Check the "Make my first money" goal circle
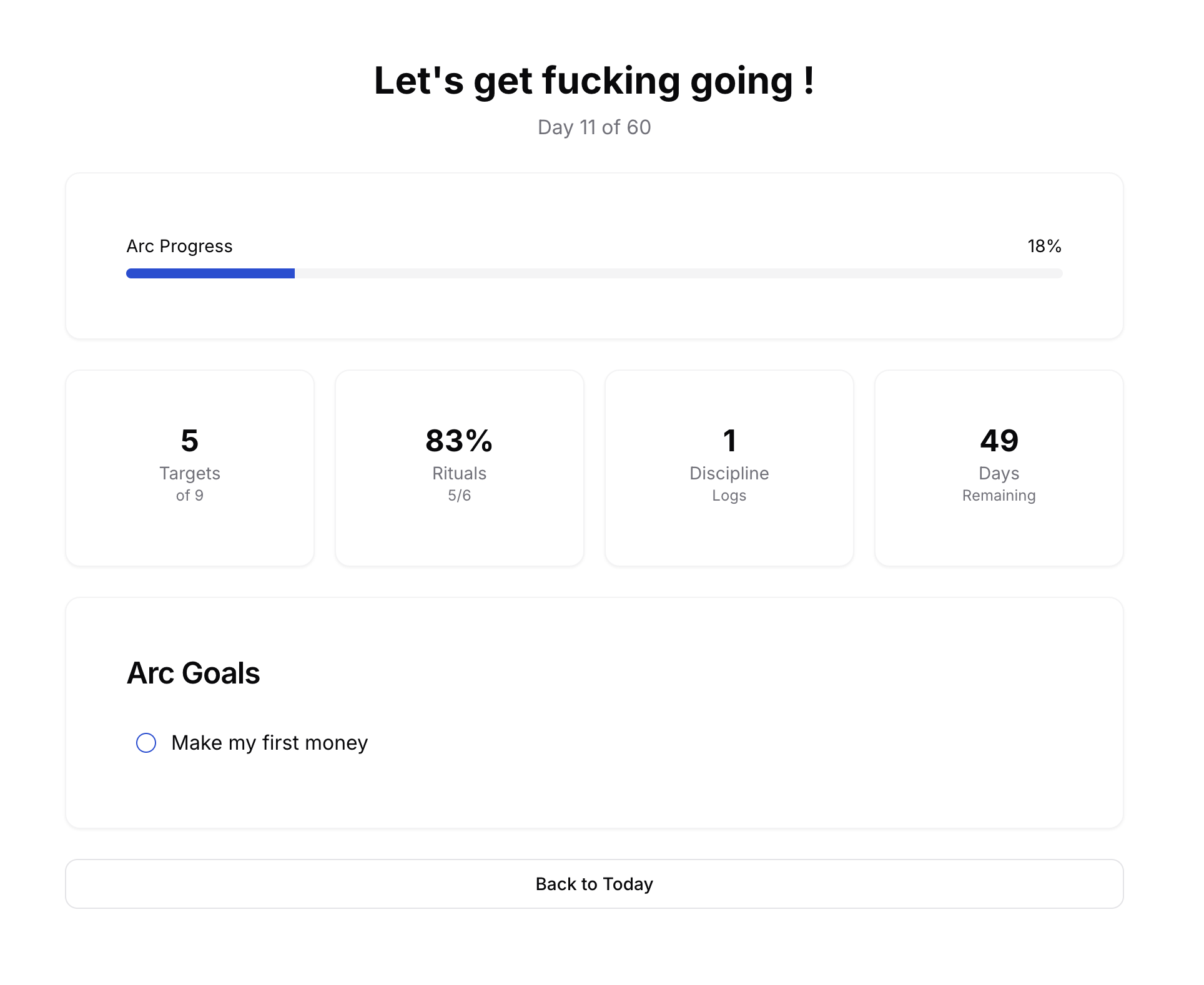The height and width of the screenshot is (985, 1204). tap(146, 743)
